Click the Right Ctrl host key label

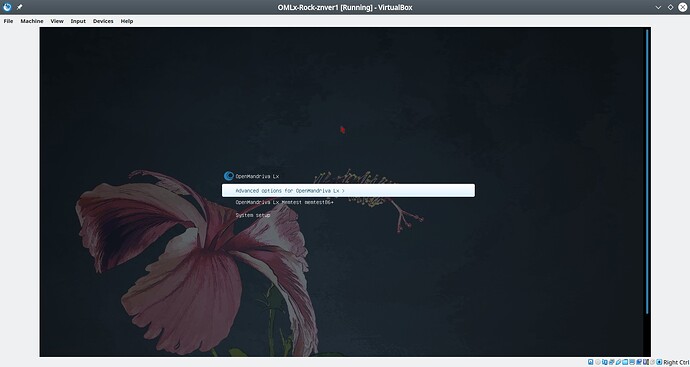click(x=676, y=363)
